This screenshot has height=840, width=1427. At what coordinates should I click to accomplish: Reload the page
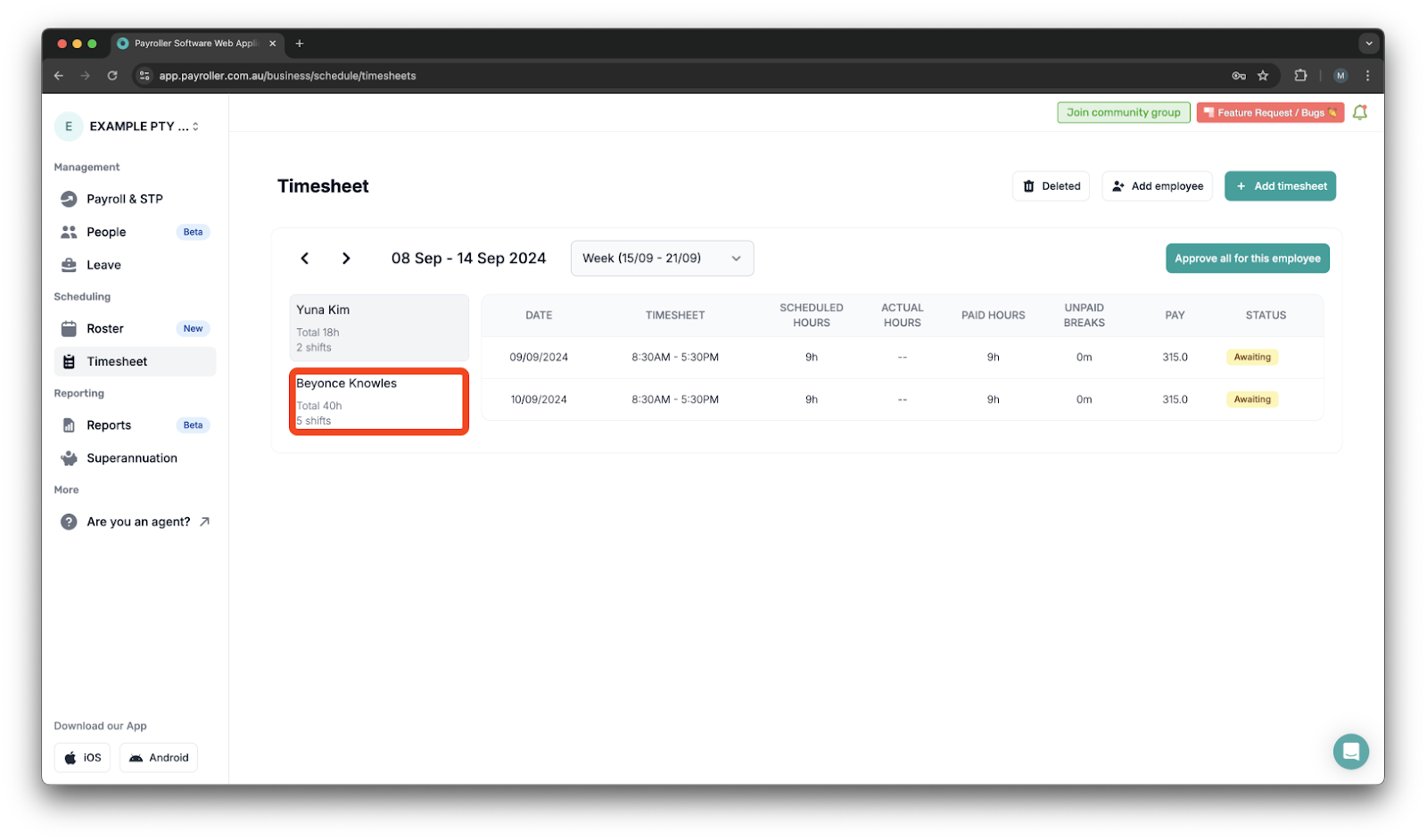coord(112,76)
